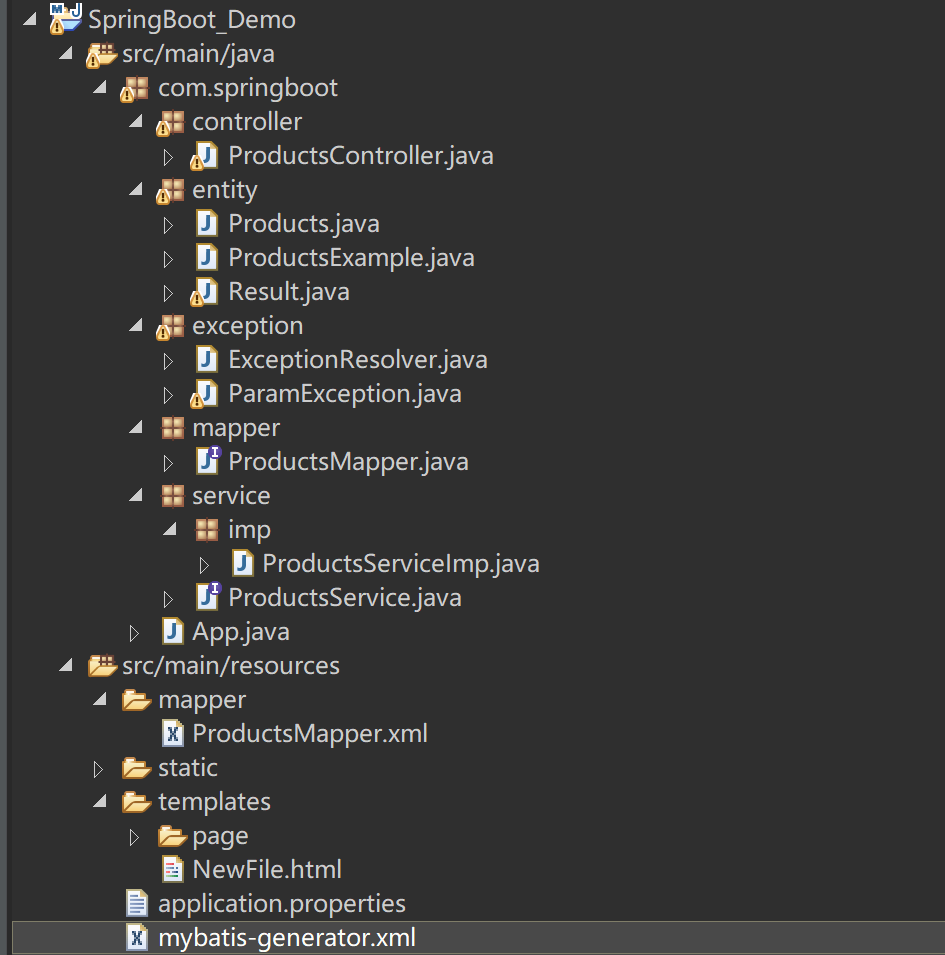Click the templates folder icon
The width and height of the screenshot is (945, 955).
coord(136,802)
